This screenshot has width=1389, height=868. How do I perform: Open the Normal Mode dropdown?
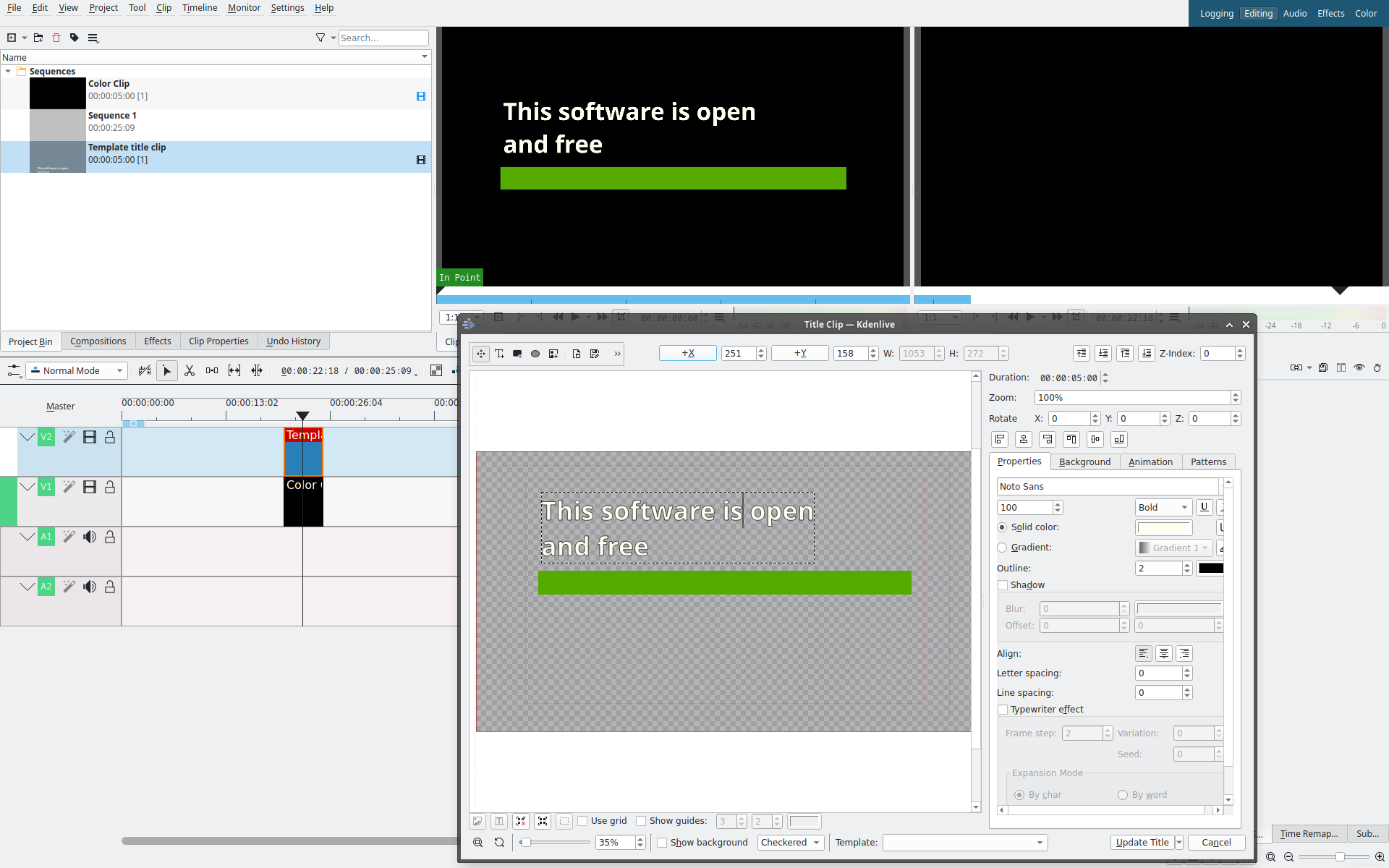click(x=77, y=370)
